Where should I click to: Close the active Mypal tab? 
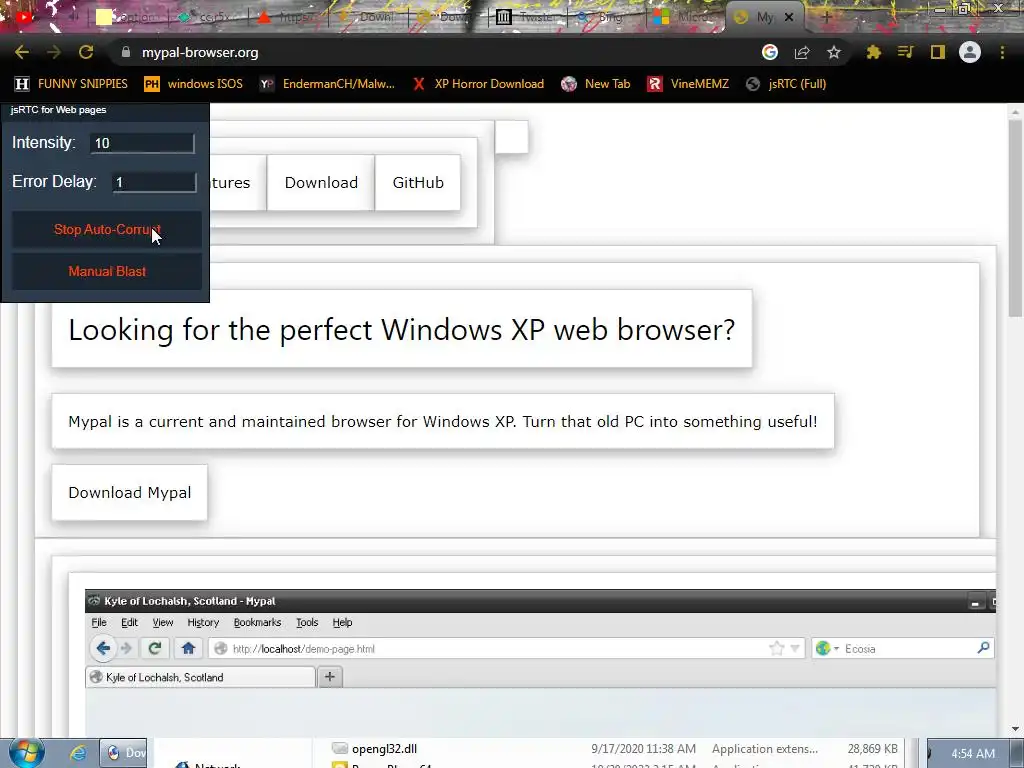789,18
